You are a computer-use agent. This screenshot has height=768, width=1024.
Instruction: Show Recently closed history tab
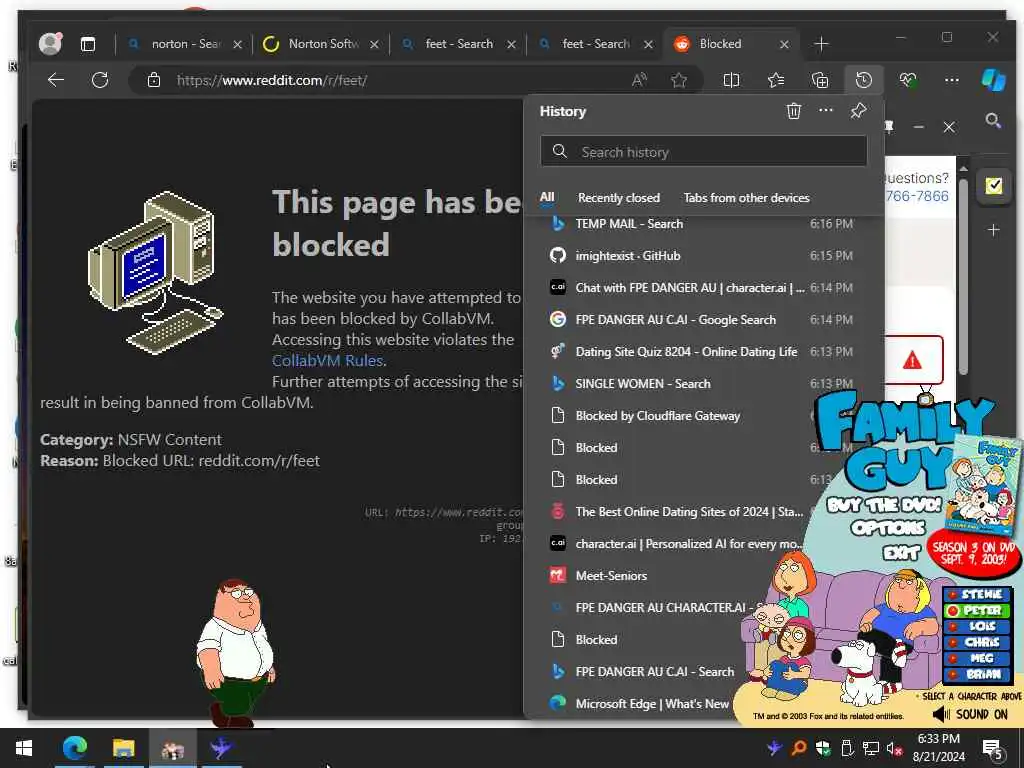(x=618, y=198)
